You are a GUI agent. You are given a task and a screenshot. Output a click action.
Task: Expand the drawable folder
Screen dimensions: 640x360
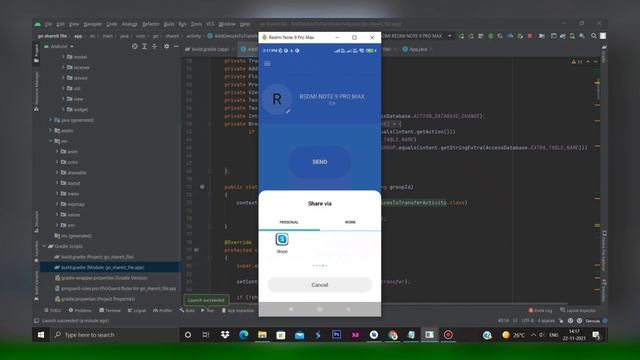click(x=57, y=173)
